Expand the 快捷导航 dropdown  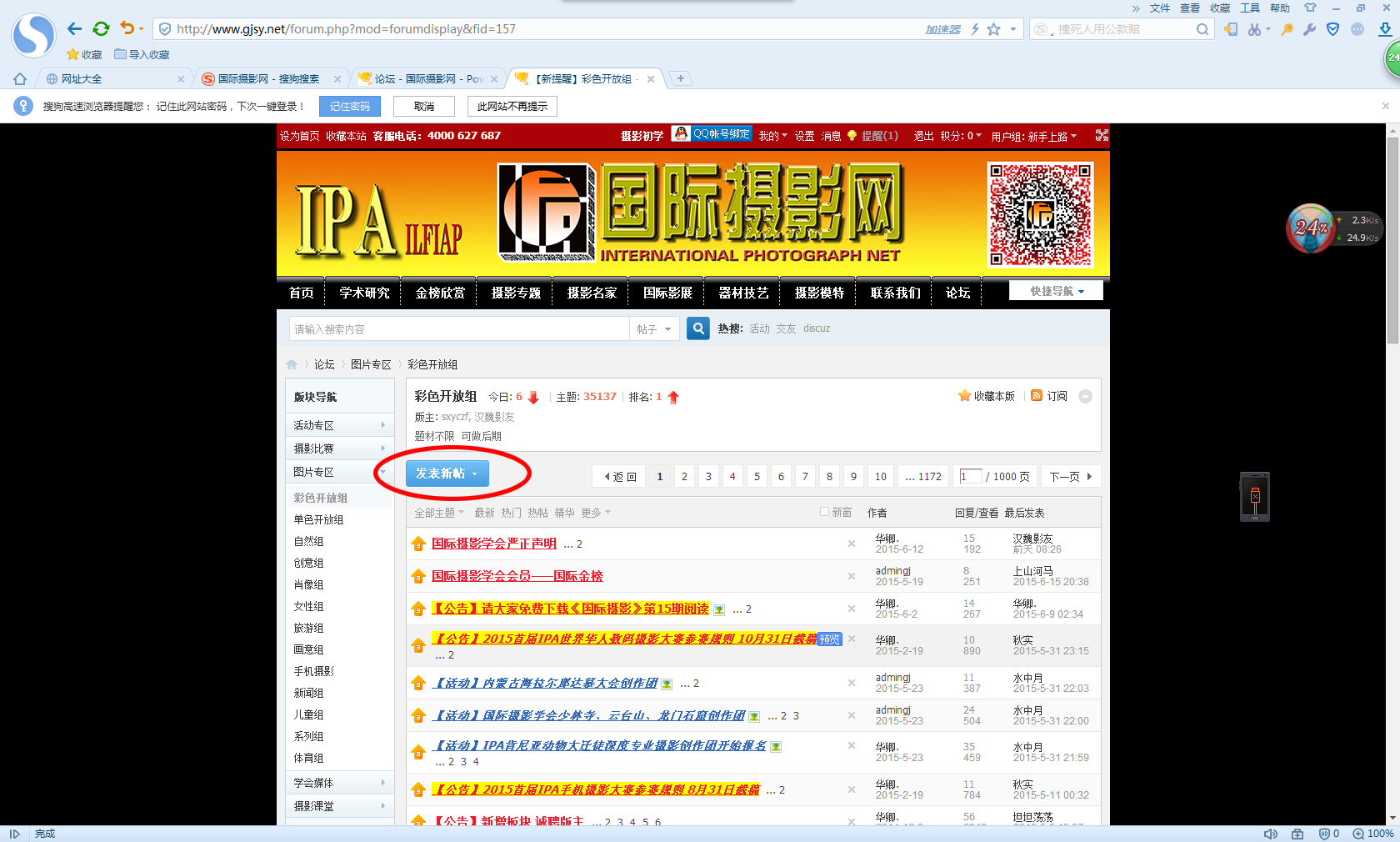point(1056,291)
